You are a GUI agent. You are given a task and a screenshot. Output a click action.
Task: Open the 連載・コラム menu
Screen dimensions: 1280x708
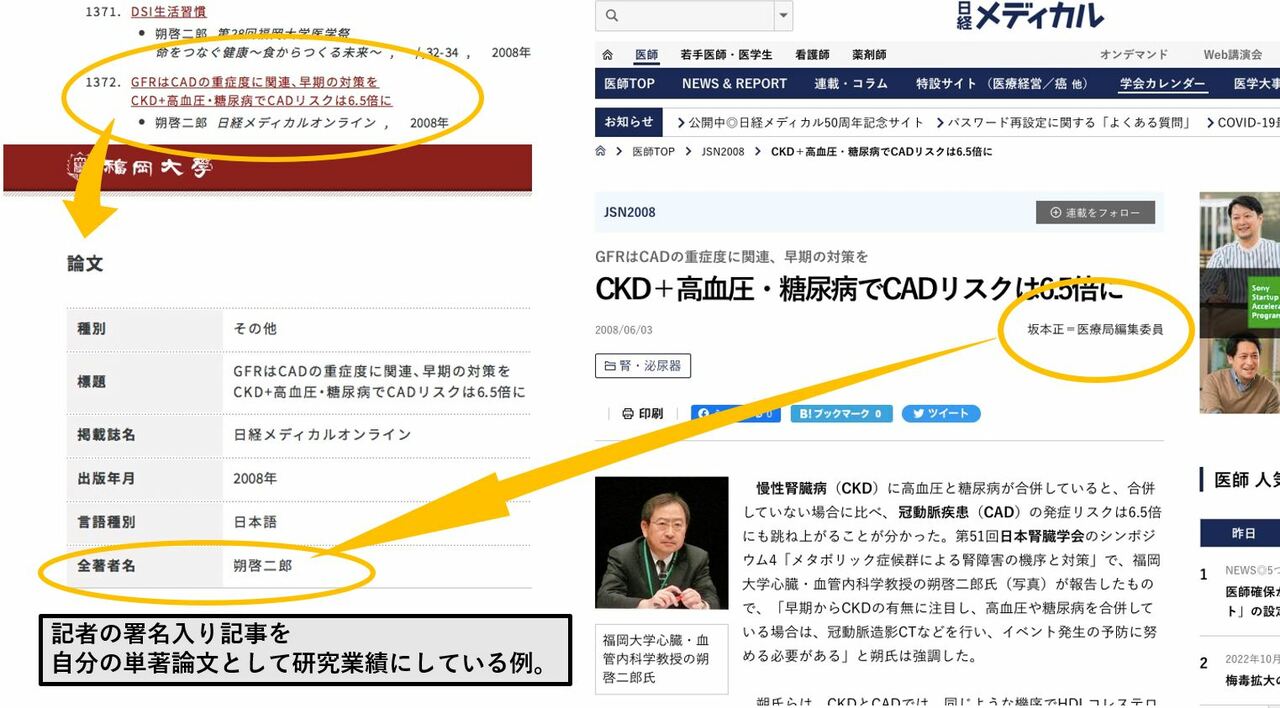(x=851, y=84)
